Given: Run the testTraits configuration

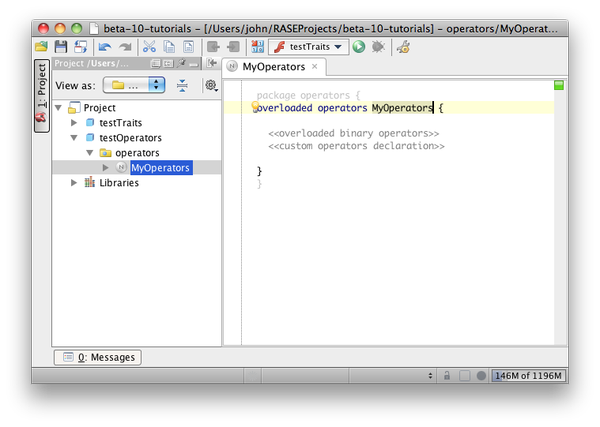Looking at the screenshot, I should tap(359, 47).
